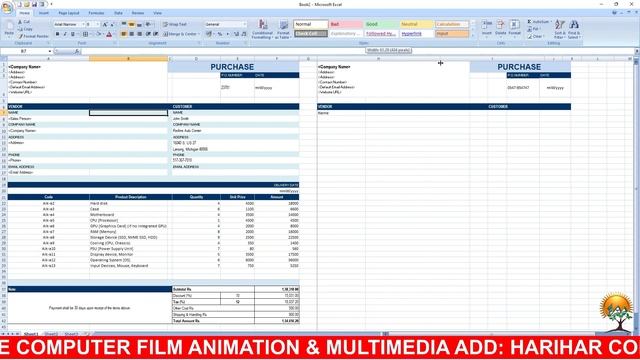Switch to the Review tab
640x360 pixels.
pyautogui.click(x=138, y=13)
